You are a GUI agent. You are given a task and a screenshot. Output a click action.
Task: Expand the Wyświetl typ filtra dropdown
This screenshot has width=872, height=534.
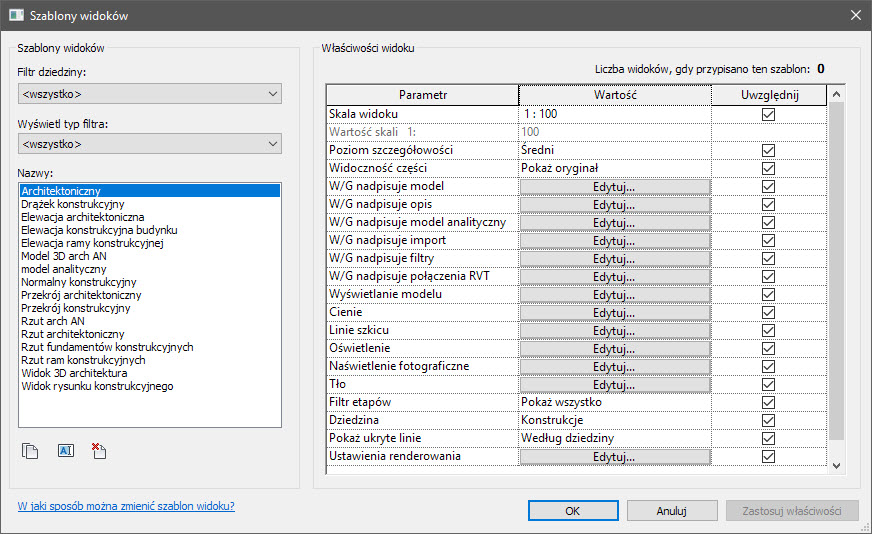click(150, 145)
